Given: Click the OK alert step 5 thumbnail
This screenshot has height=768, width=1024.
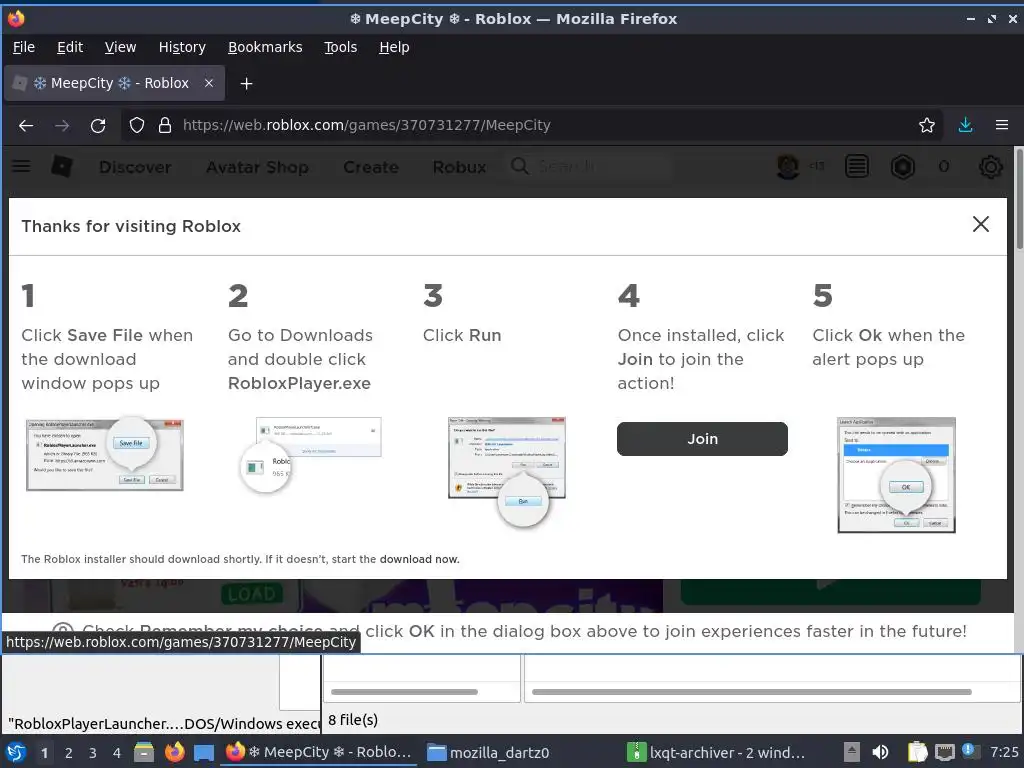Looking at the screenshot, I should [x=896, y=475].
